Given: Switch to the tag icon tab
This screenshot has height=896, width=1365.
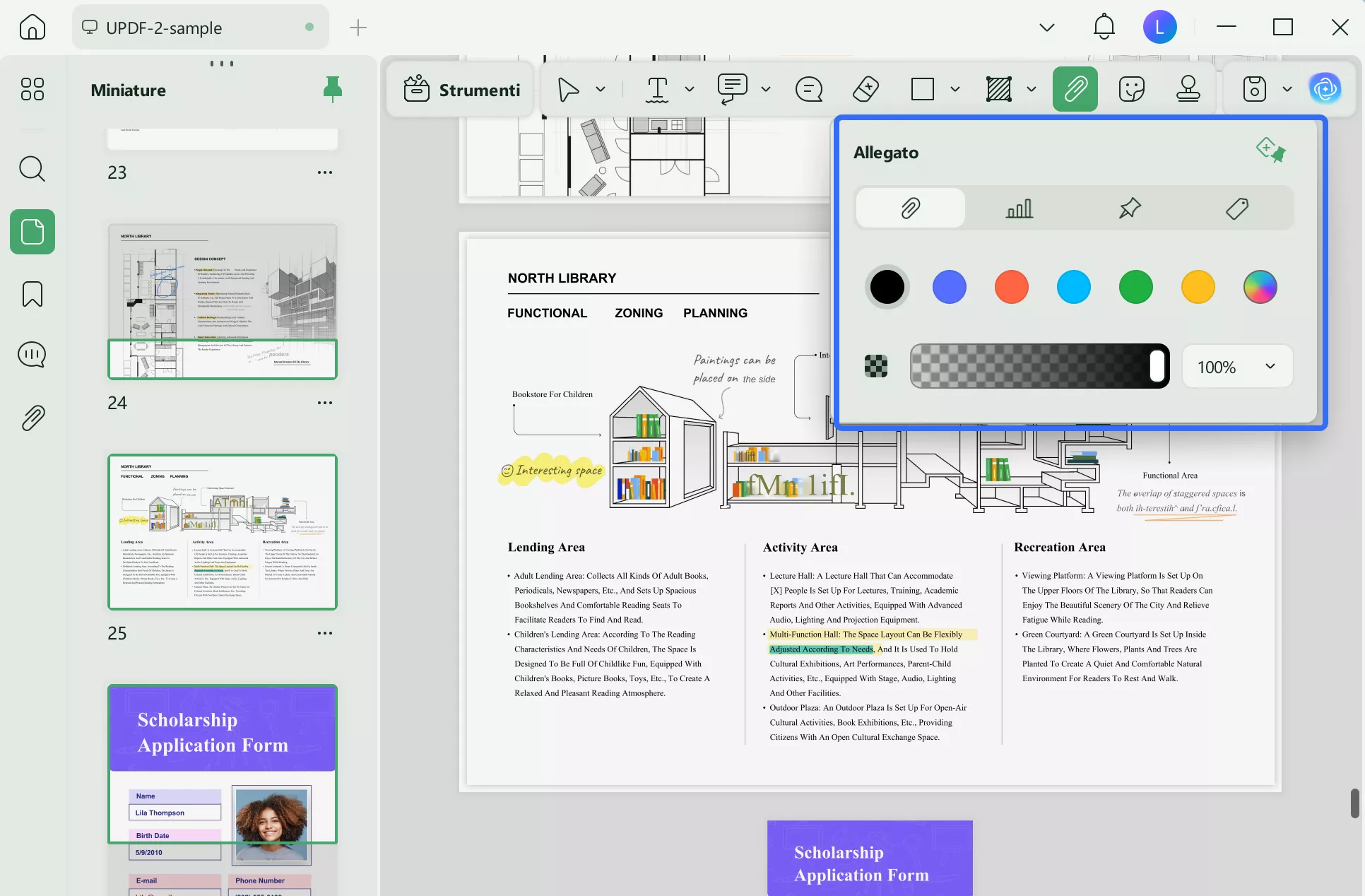Looking at the screenshot, I should pyautogui.click(x=1236, y=208).
